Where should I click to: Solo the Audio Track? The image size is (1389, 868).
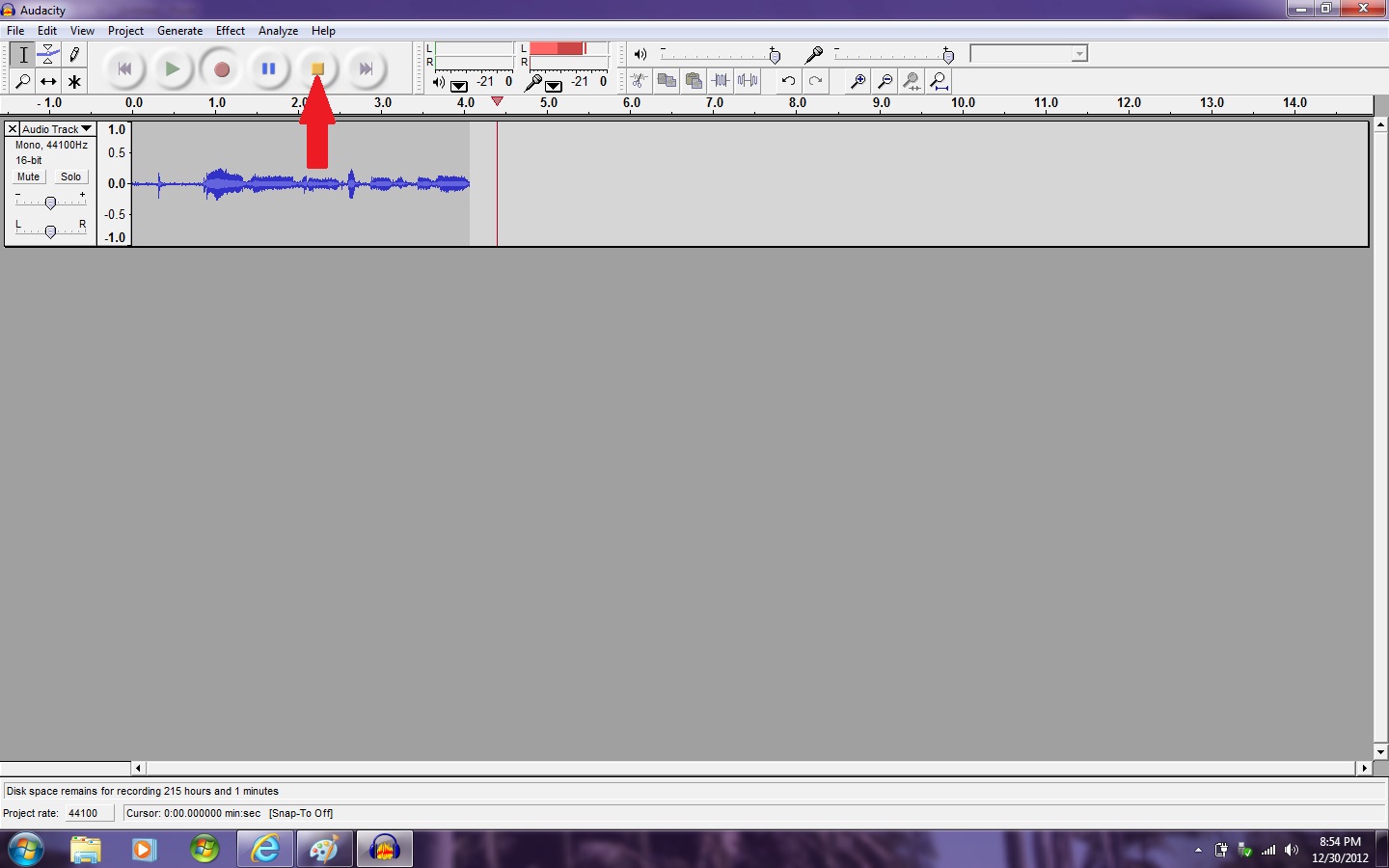tap(70, 176)
